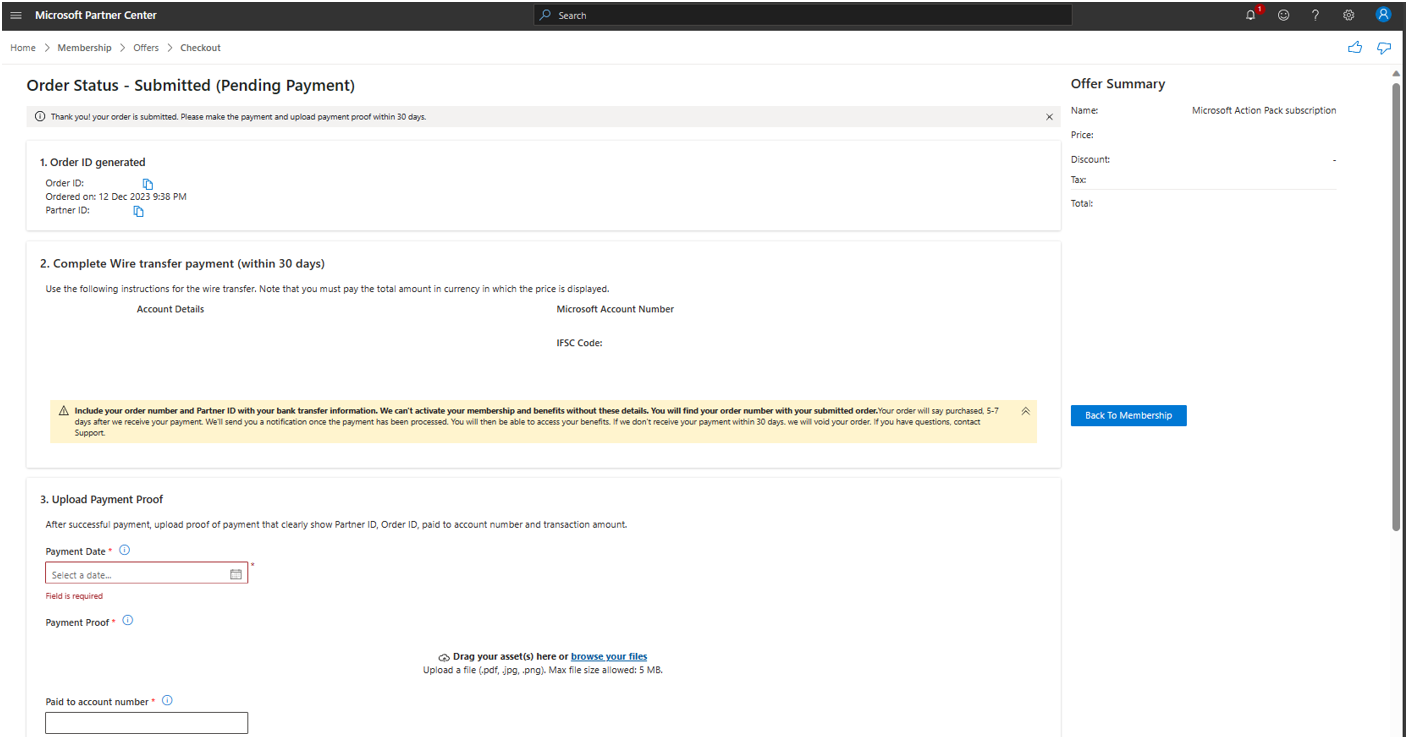
Task: Focus the Payment Date field
Action: [147, 573]
